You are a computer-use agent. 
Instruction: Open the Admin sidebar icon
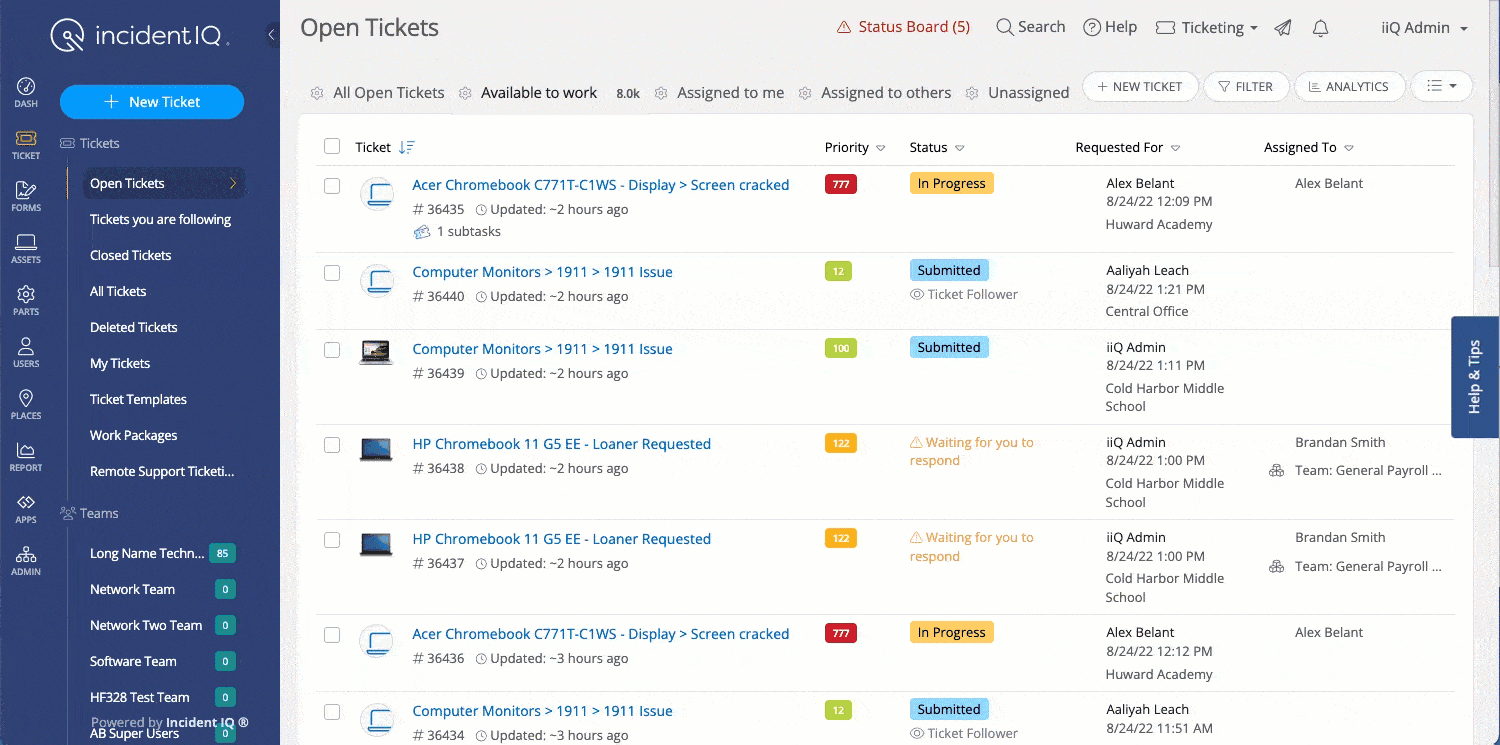pos(26,560)
